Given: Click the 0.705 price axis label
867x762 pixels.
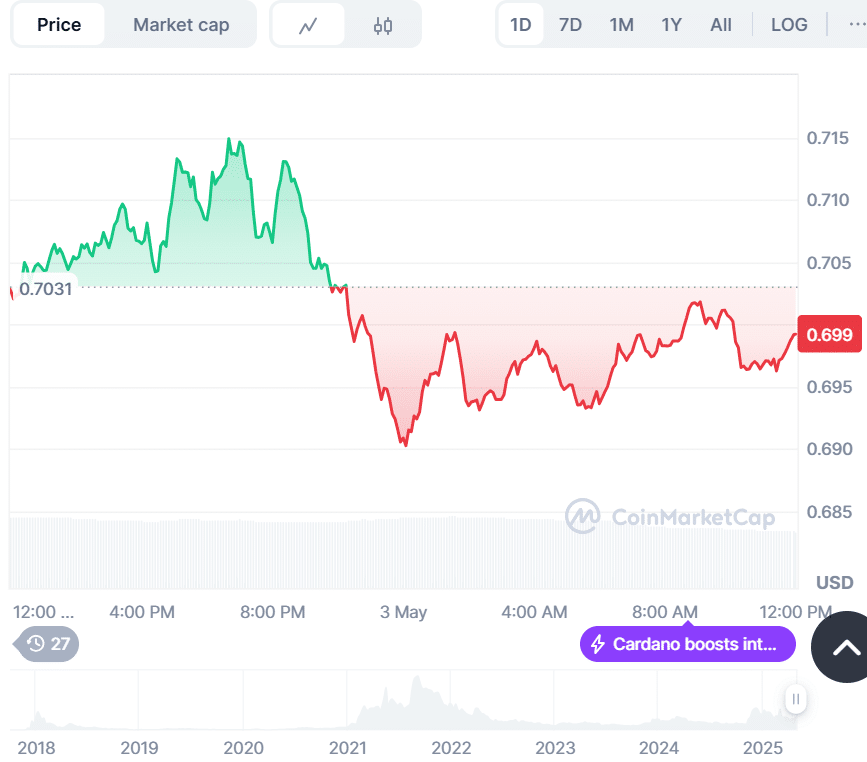Looking at the screenshot, I should tap(829, 262).
